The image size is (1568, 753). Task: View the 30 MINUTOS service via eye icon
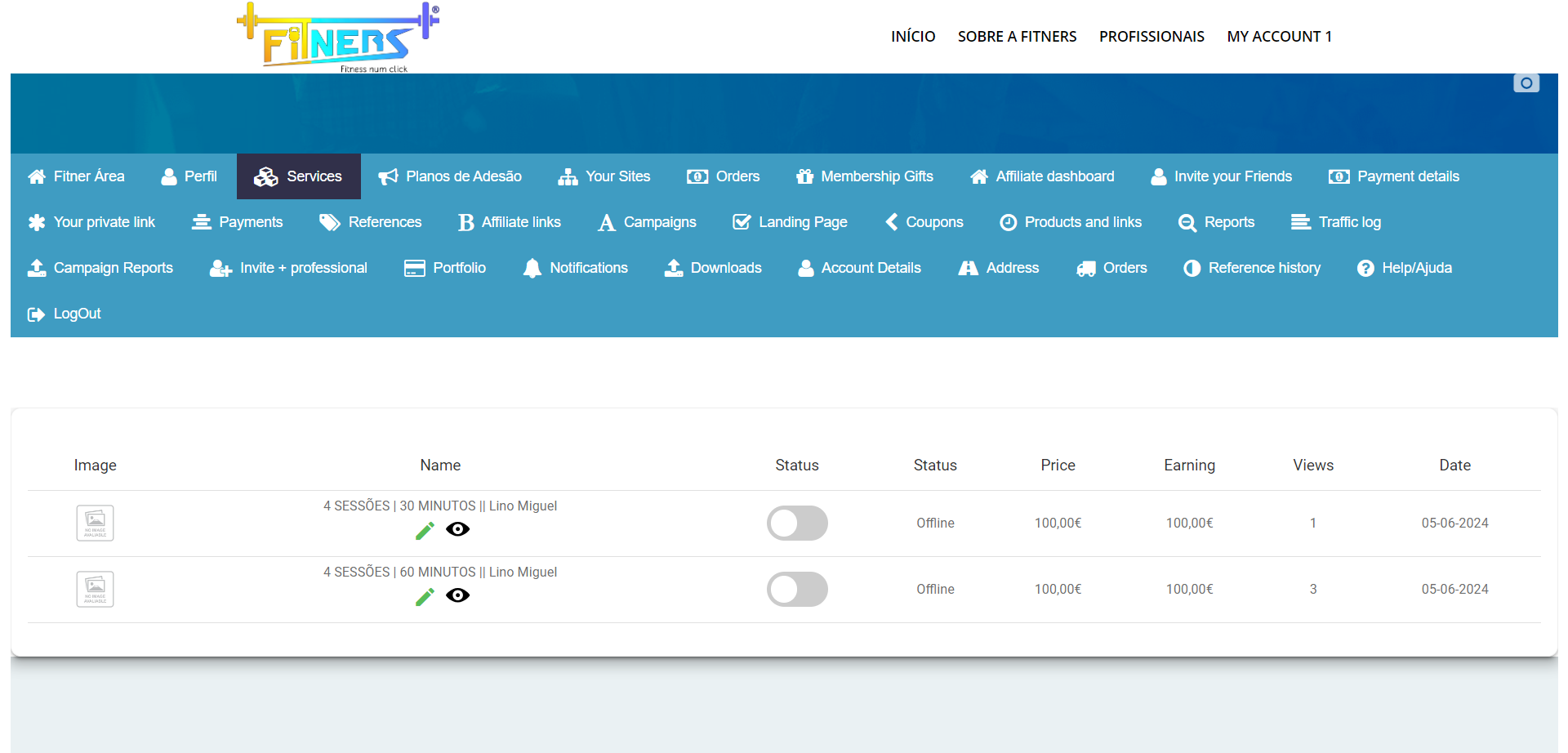pyautogui.click(x=458, y=529)
